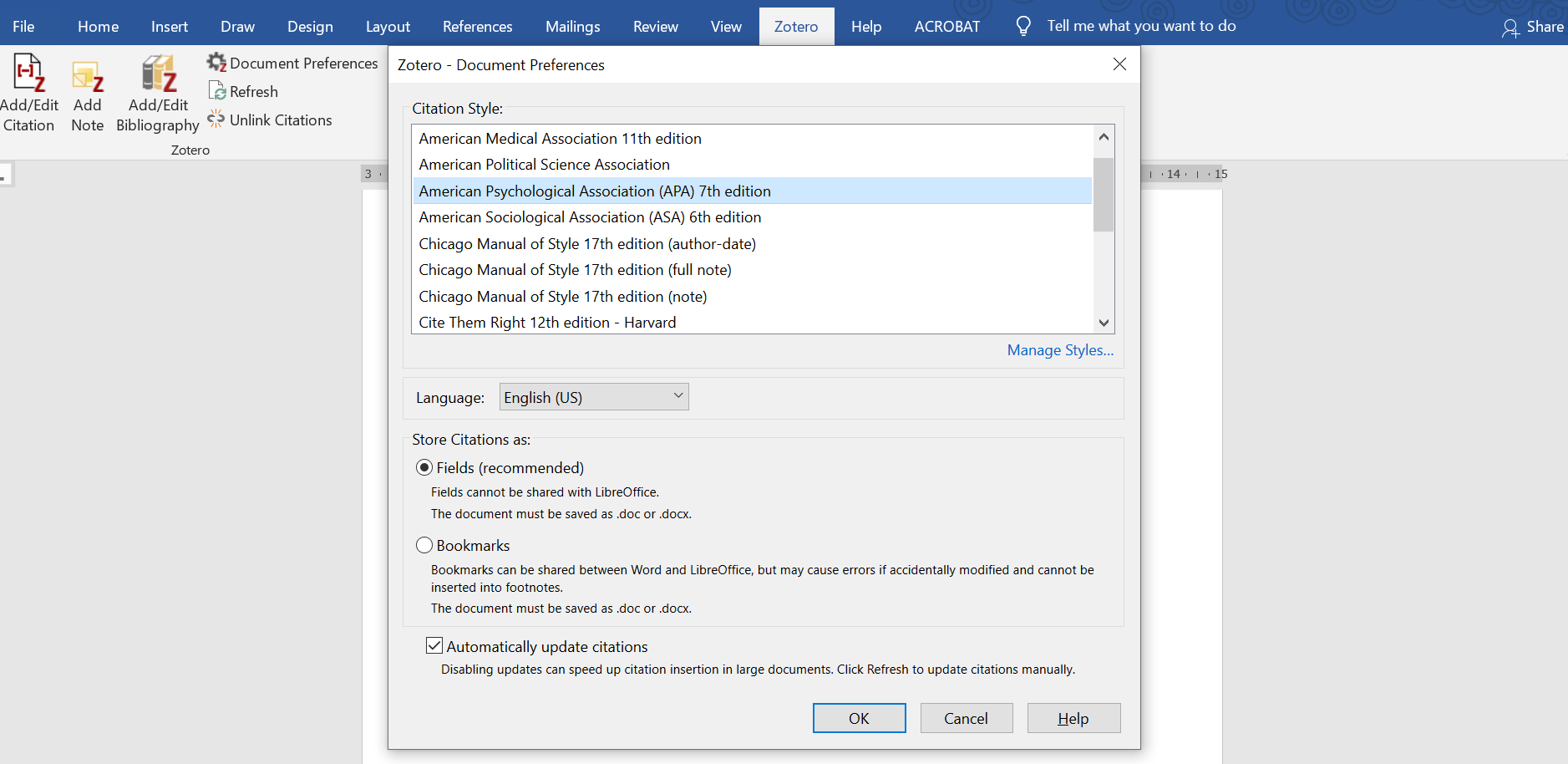Viewport: 1568px width, 764px height.
Task: Click the citation style list scrollbar thumb
Action: tap(1104, 194)
